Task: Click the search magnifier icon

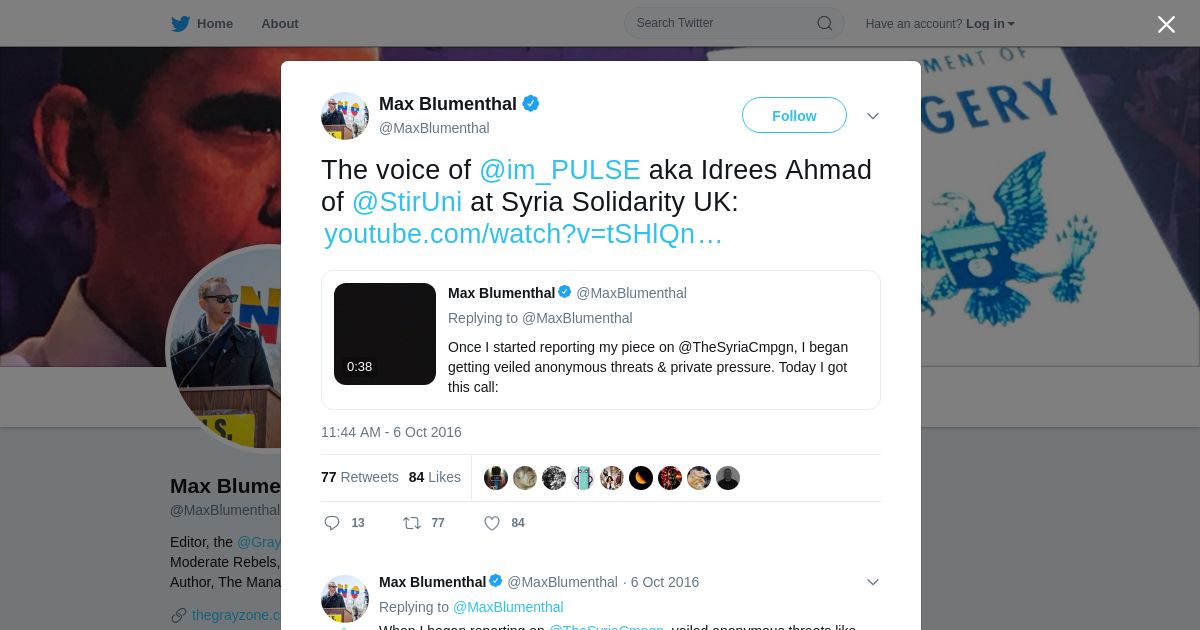Action: point(825,23)
